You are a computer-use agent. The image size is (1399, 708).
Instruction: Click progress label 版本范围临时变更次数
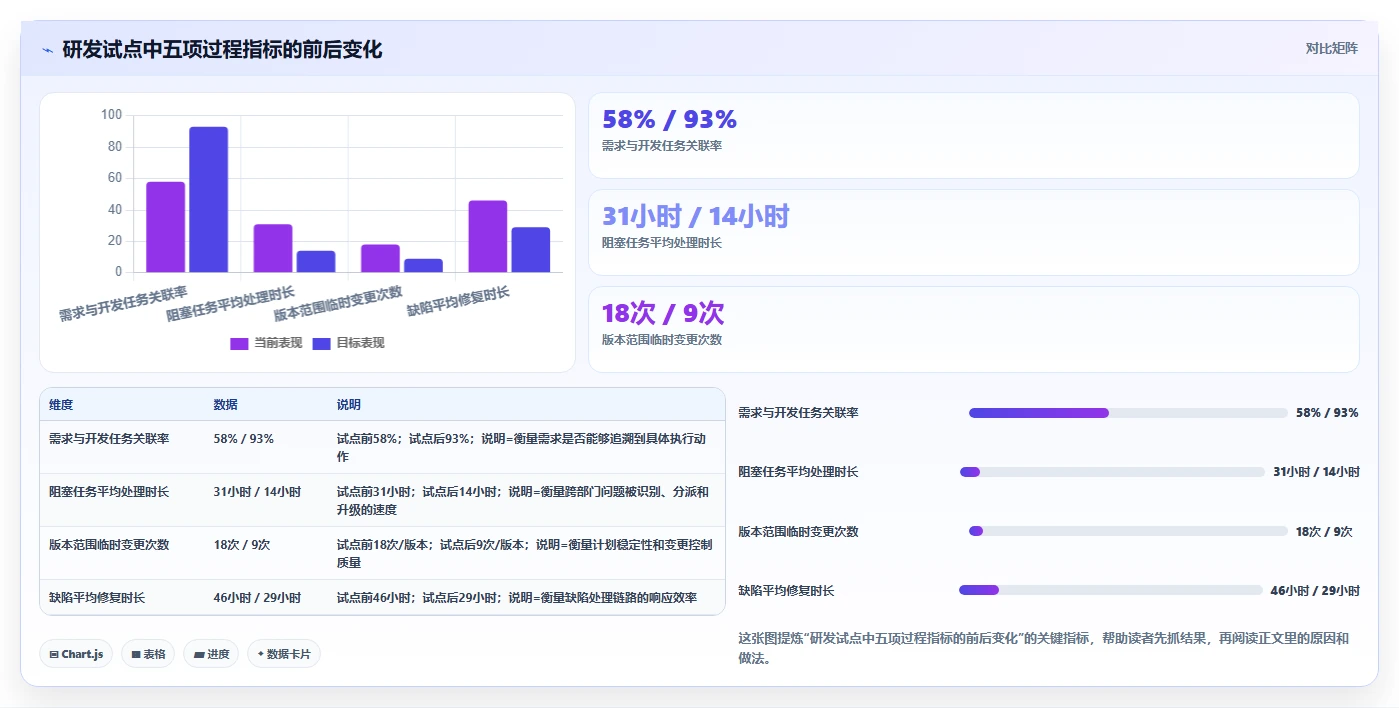click(x=798, y=532)
